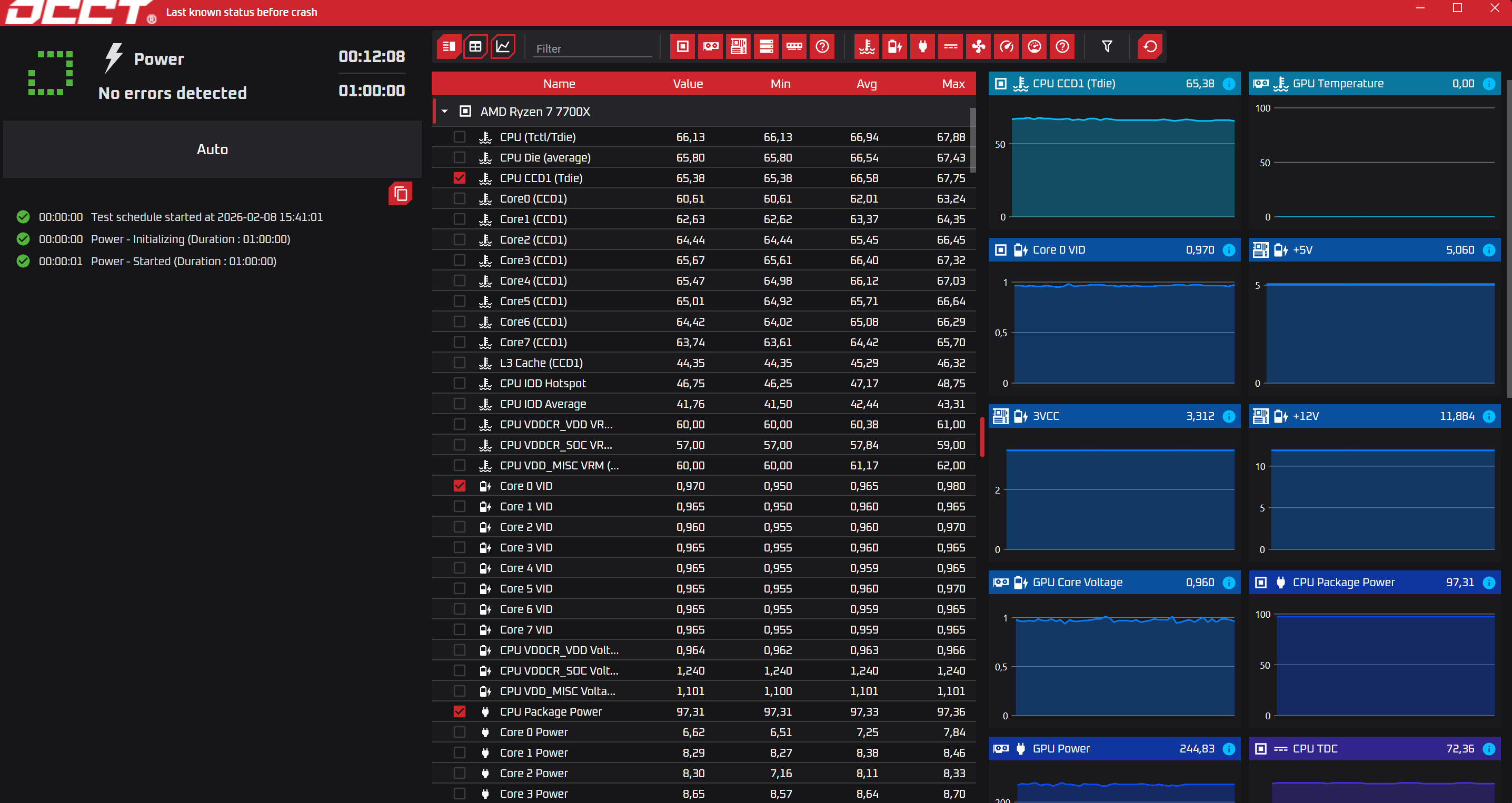
Task: Show info for GPU Power graph
Action: click(1229, 749)
